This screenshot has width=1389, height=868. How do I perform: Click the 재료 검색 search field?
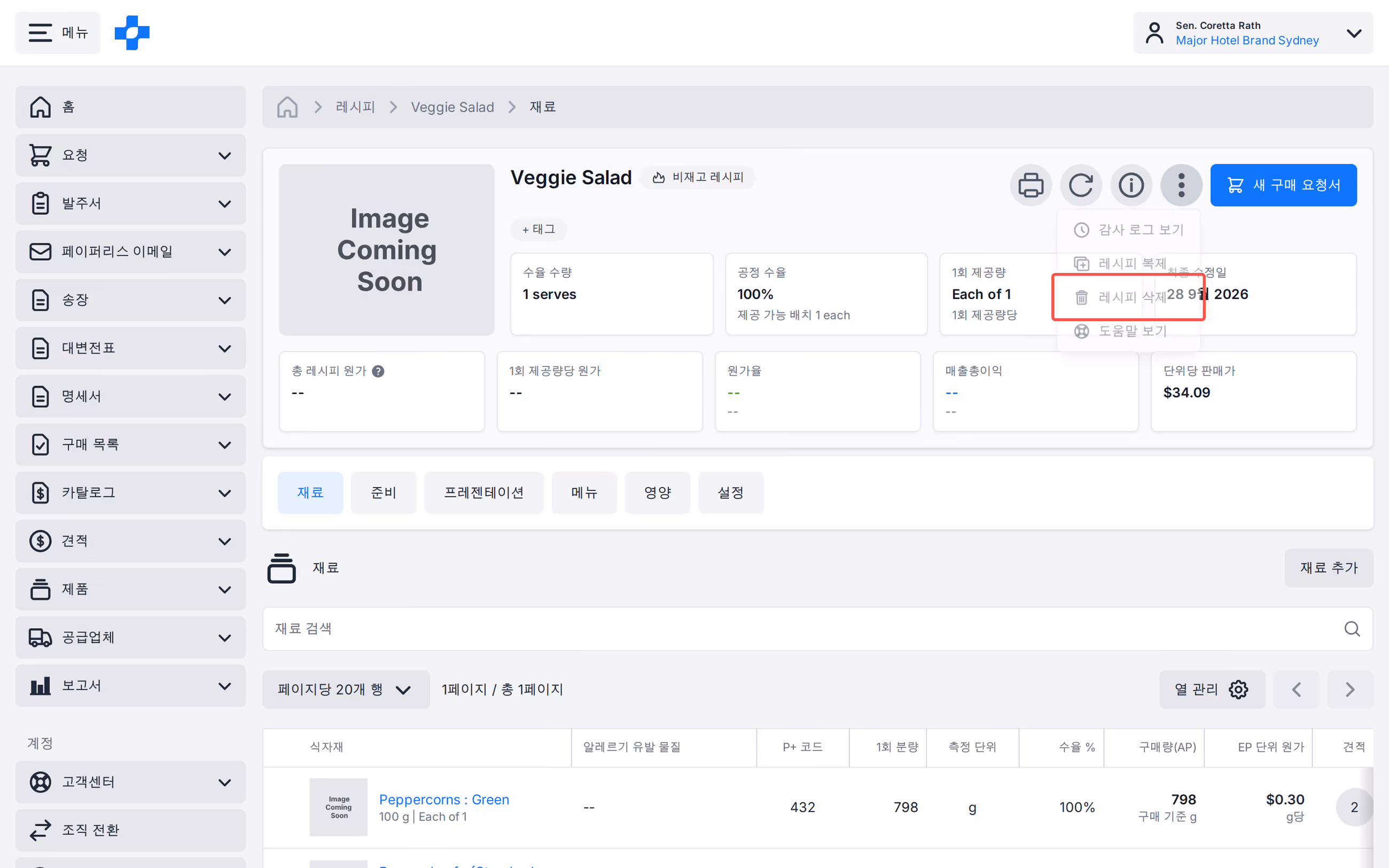pos(817,629)
